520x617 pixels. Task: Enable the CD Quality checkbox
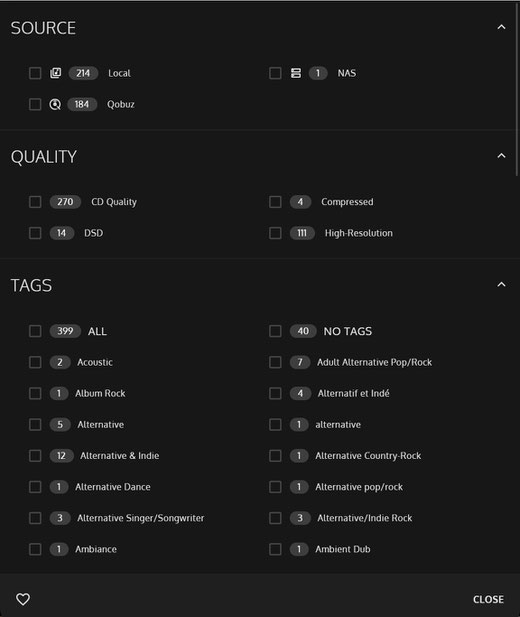(35, 202)
